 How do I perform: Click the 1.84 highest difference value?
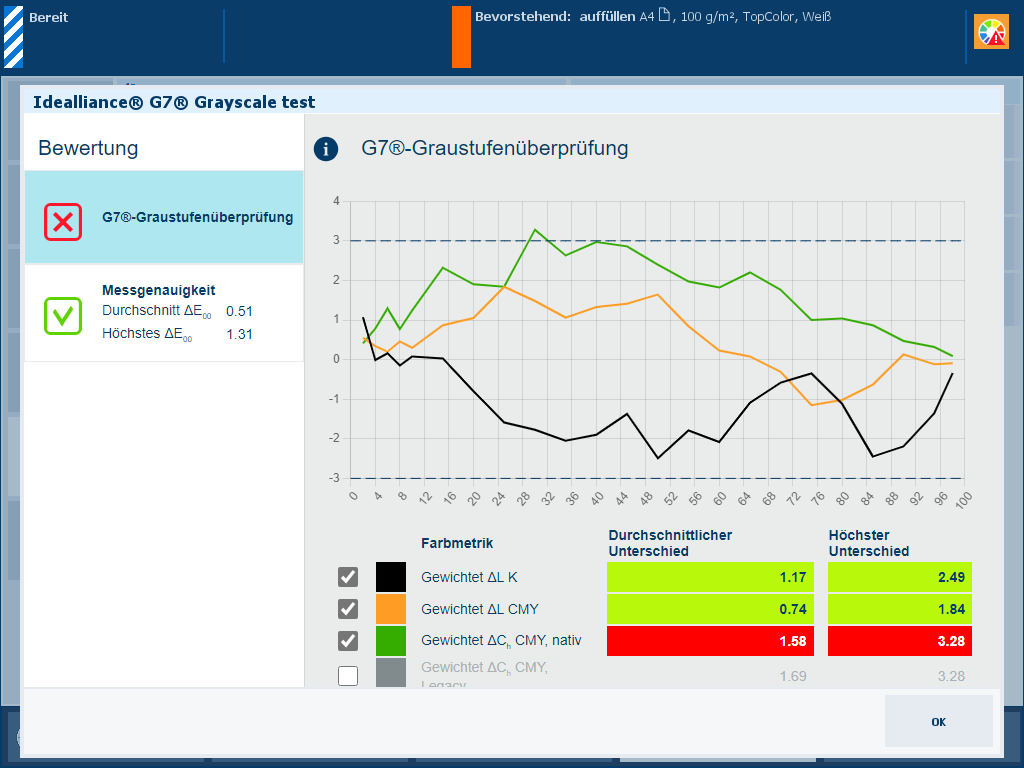point(951,609)
